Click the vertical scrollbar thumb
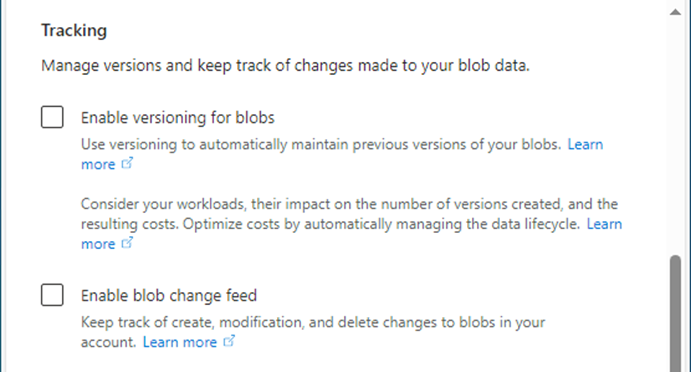The width and height of the screenshot is (691, 372). click(675, 314)
